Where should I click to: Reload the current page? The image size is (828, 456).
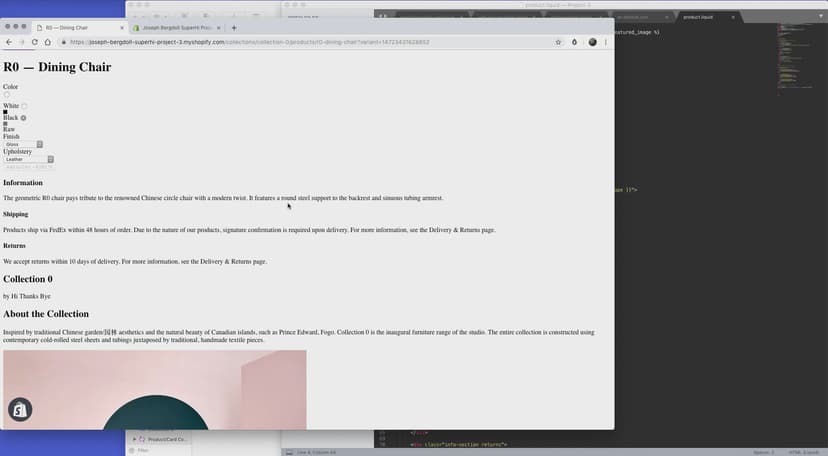click(x=34, y=42)
